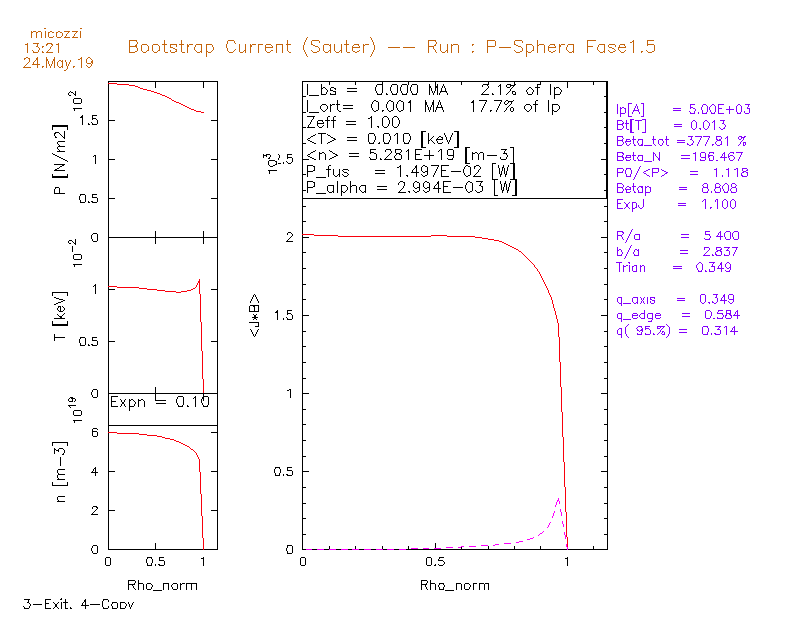Screen dimensions: 806x617
Task: Click the q_edge = 0.584 entry
Action: pos(678,315)
